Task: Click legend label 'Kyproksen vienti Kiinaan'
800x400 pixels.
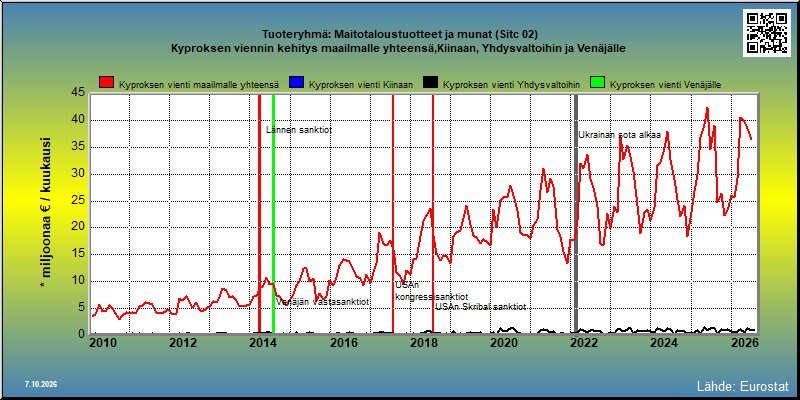Action: 361,85
